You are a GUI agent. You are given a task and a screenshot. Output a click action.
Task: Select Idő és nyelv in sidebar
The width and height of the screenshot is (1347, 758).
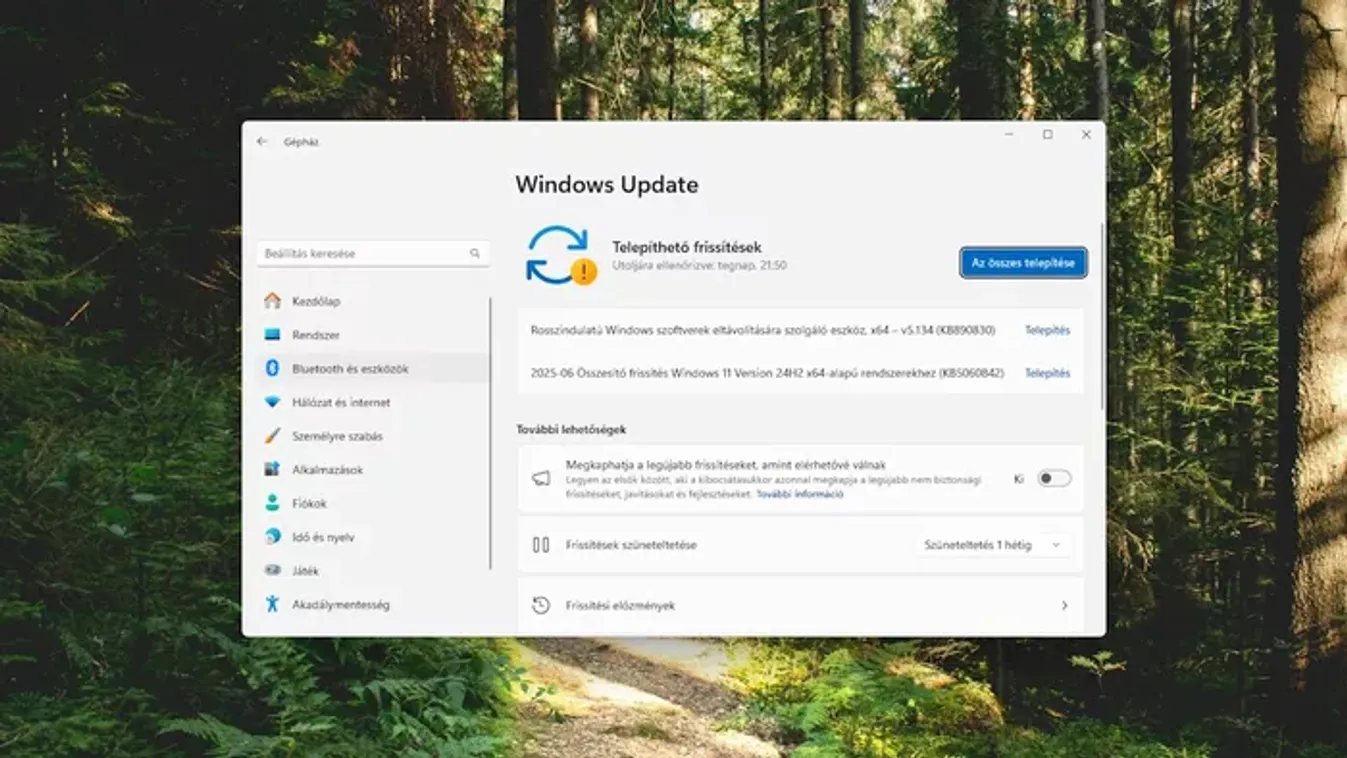tap(373, 537)
